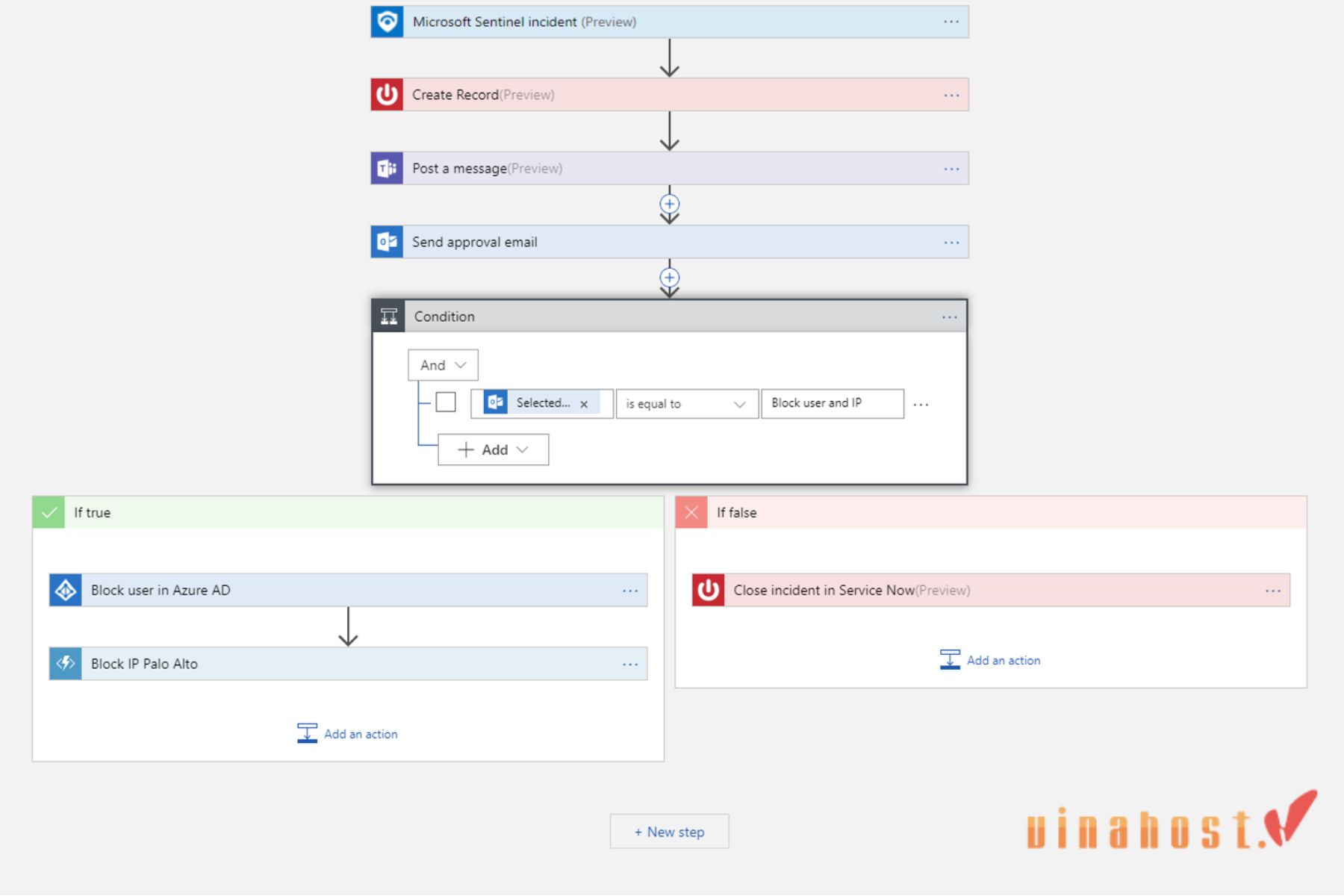Image resolution: width=1344 pixels, height=896 pixels.
Task: Click the Condition header title
Action: click(x=444, y=317)
